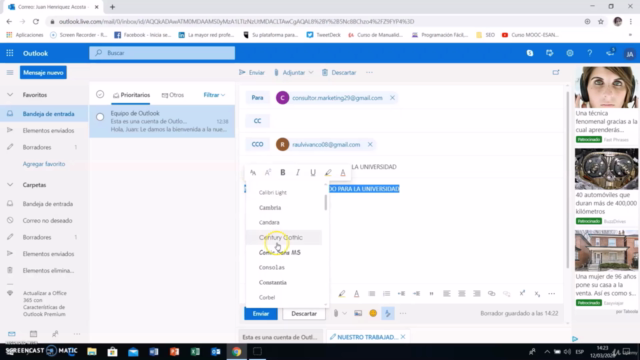Align text to the left

point(447,293)
